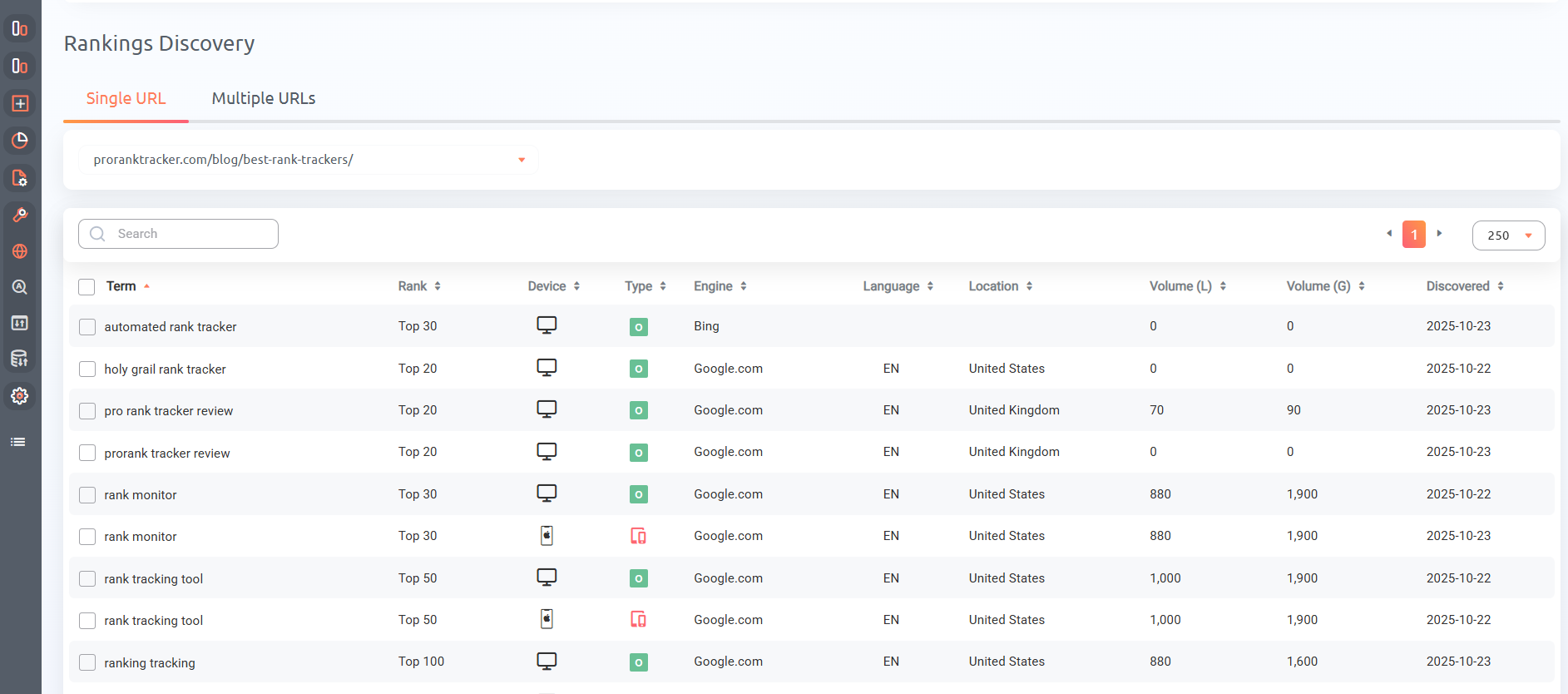Open the database with arrows sidebar icon
1568x694 pixels.
pyautogui.click(x=20, y=359)
